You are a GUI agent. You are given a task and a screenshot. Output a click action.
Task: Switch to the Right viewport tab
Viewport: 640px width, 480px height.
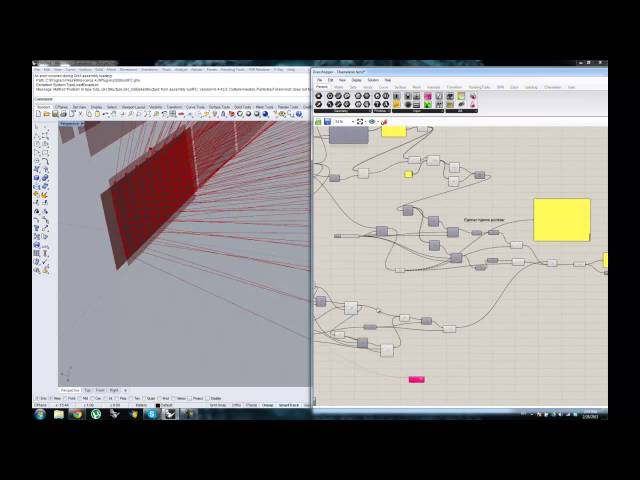coord(114,391)
